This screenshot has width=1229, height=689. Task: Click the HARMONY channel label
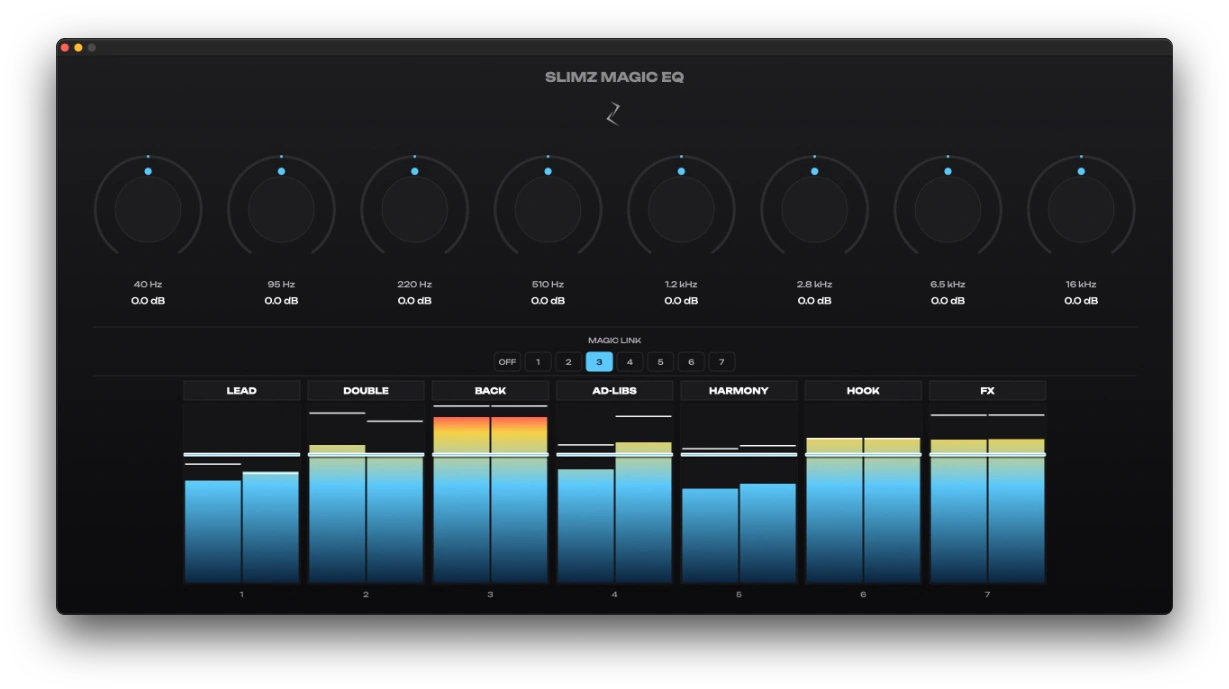pyautogui.click(x=739, y=391)
